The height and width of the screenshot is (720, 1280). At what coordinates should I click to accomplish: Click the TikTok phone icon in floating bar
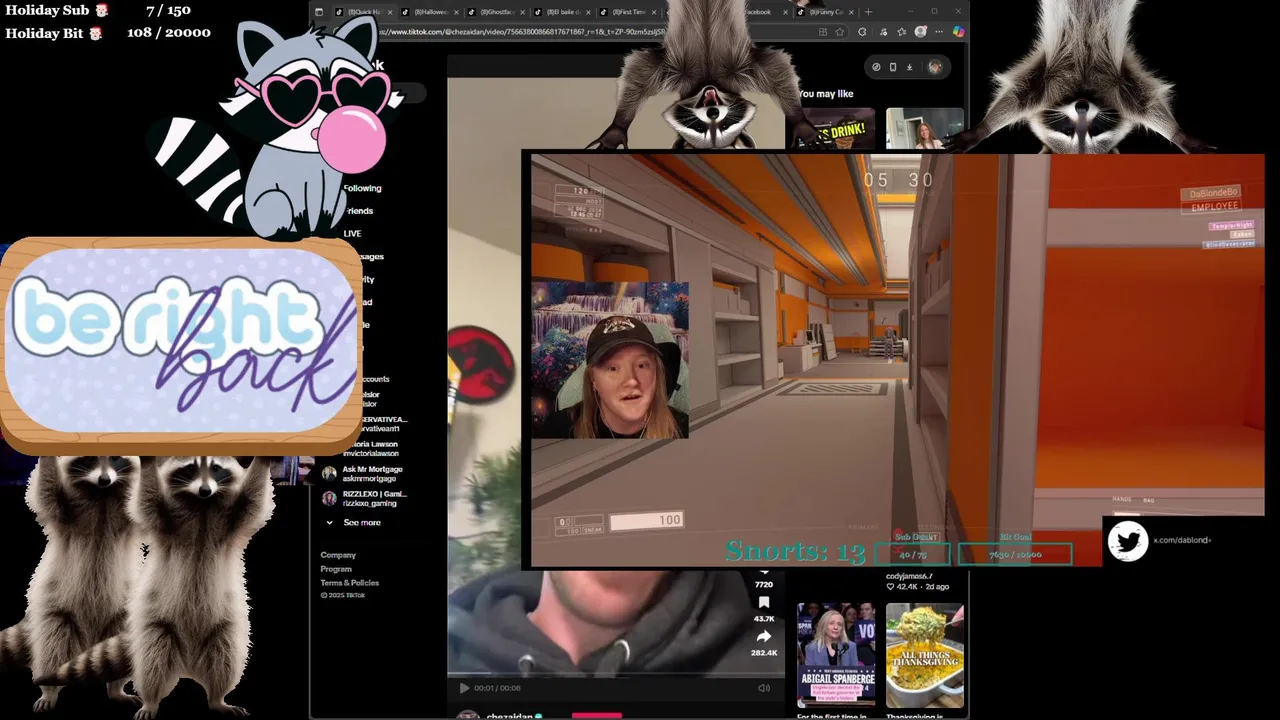click(892, 67)
